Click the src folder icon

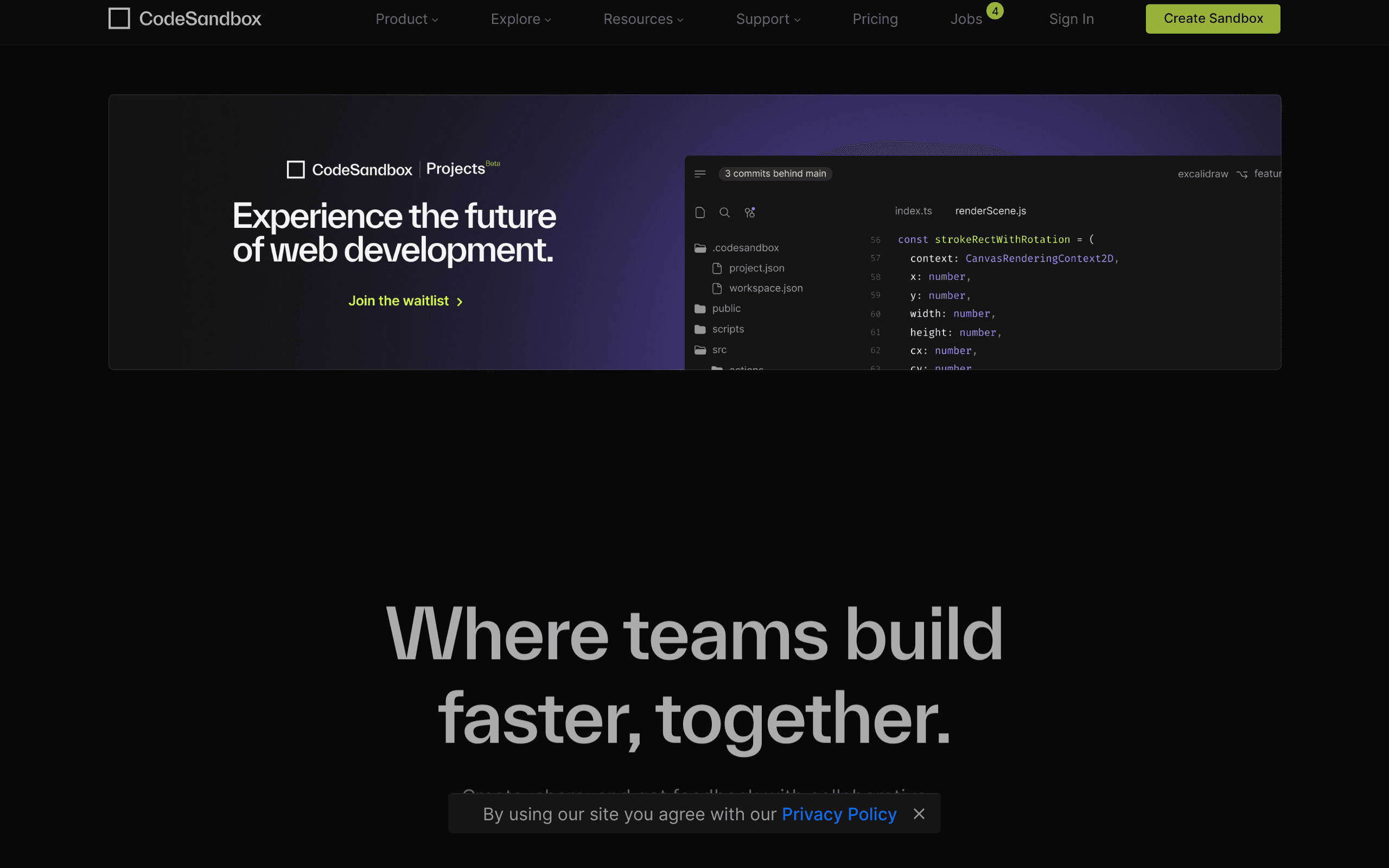[700, 350]
